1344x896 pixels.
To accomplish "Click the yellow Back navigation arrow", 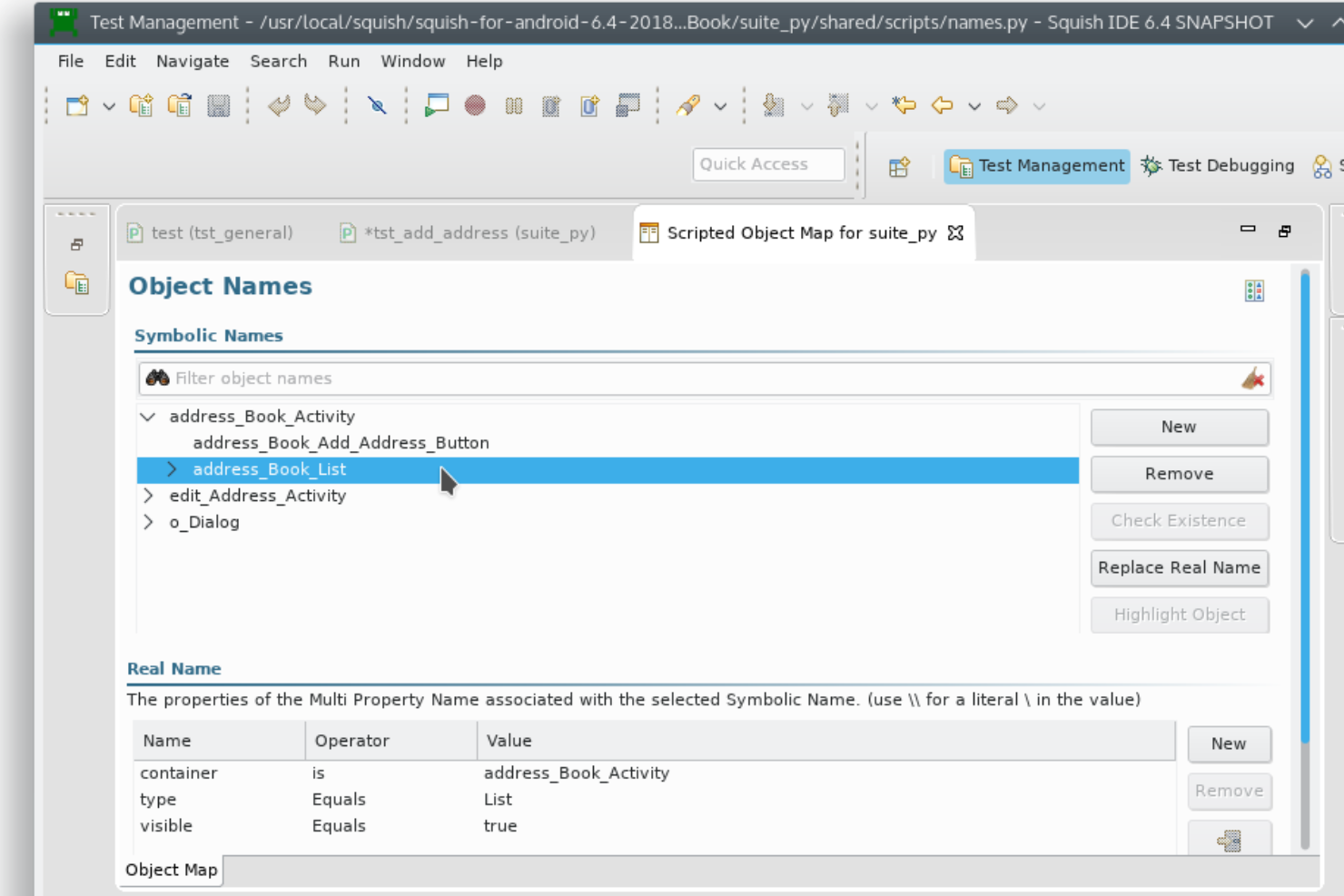I will 943,105.
